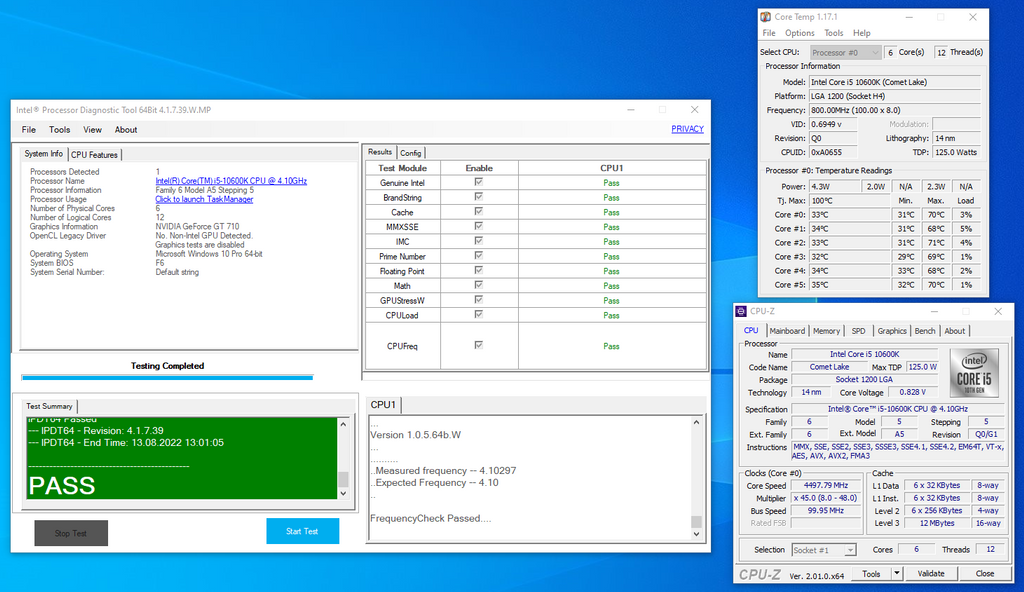Viewport: 1024px width, 592px height.
Task: Select the Results tab
Action: point(379,152)
